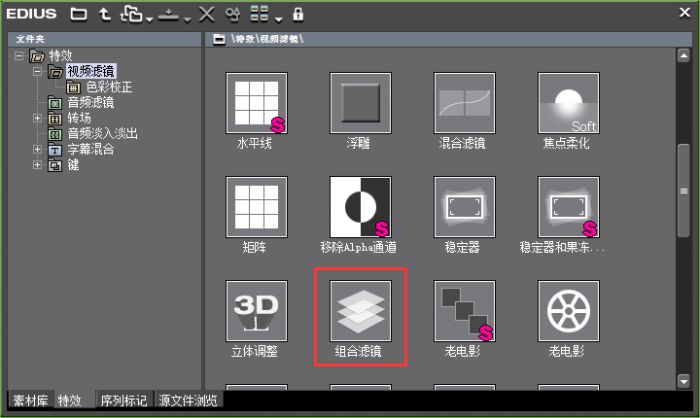
Task: Click the scrollbar down arrow in effects panel
Action: pos(684,381)
